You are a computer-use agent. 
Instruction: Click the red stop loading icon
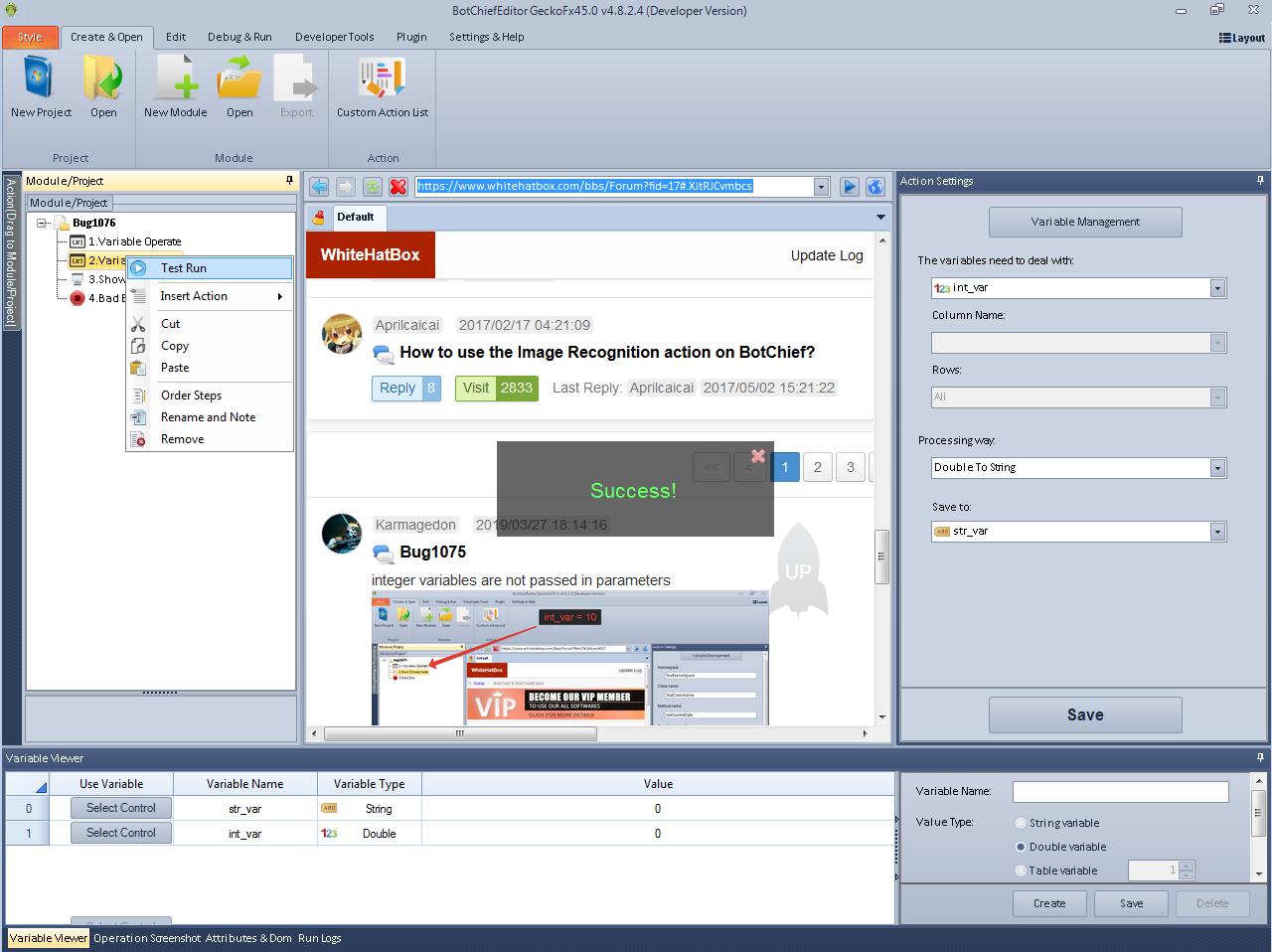click(398, 187)
